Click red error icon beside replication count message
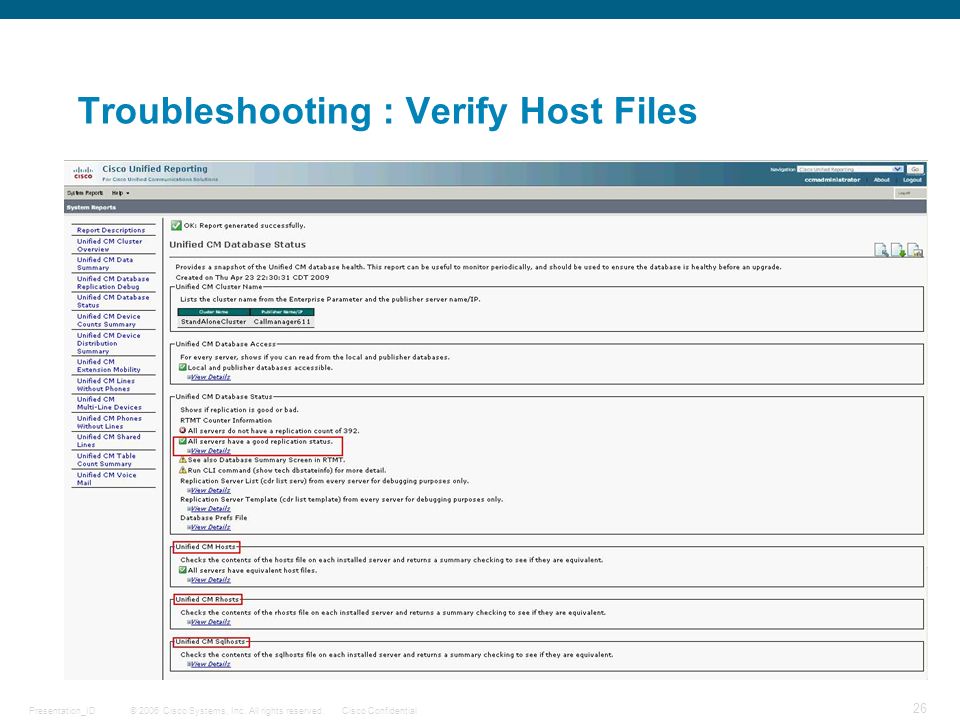Screen dimensions: 960x720 pos(182,430)
